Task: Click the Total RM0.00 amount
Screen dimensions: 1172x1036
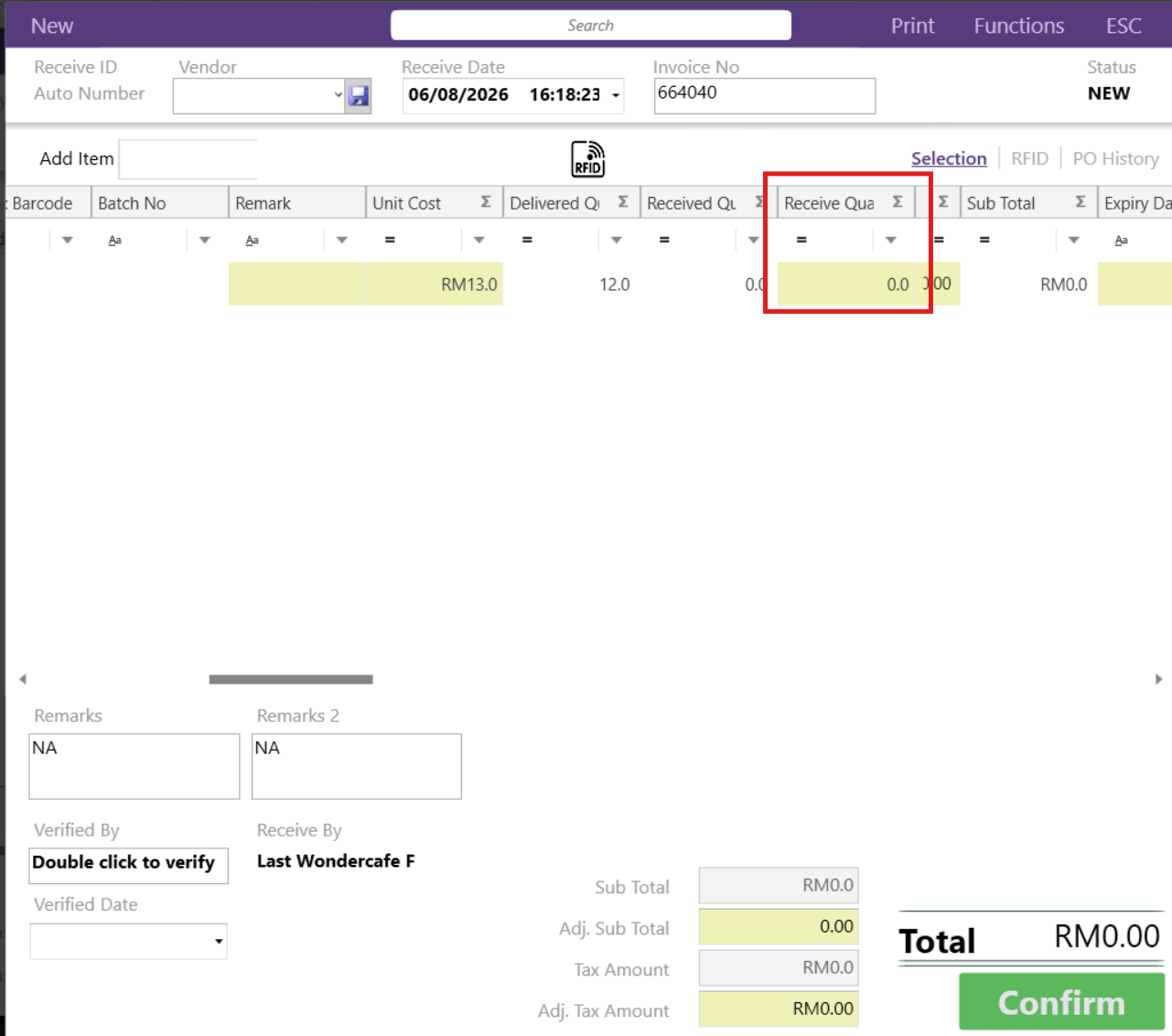Action: click(1106, 937)
